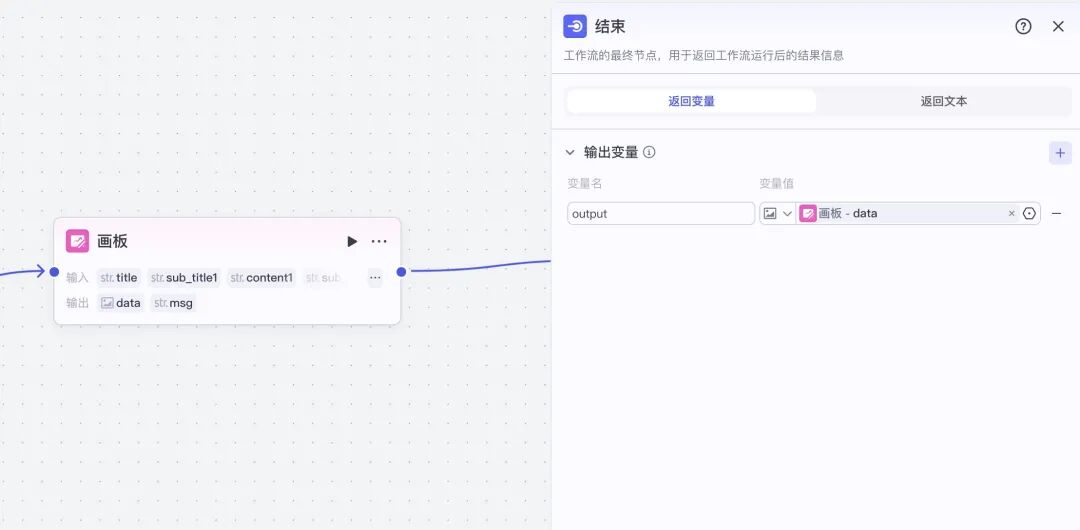Click the pink 画板 node icon
This screenshot has width=1080, height=530.
point(77,241)
